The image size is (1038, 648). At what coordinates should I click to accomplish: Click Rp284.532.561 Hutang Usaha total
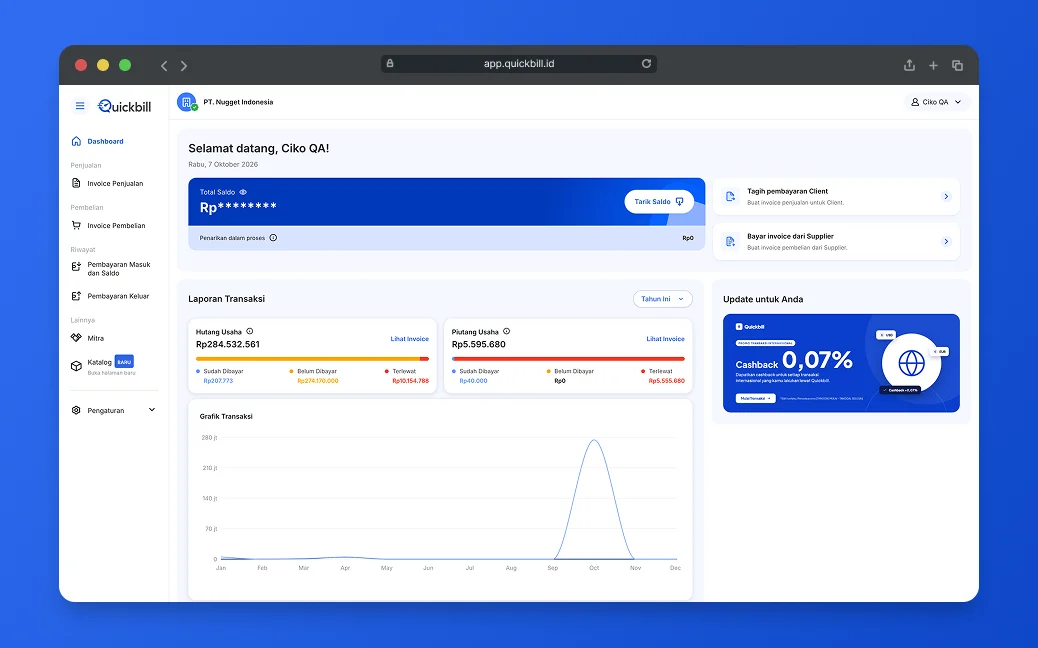click(228, 345)
